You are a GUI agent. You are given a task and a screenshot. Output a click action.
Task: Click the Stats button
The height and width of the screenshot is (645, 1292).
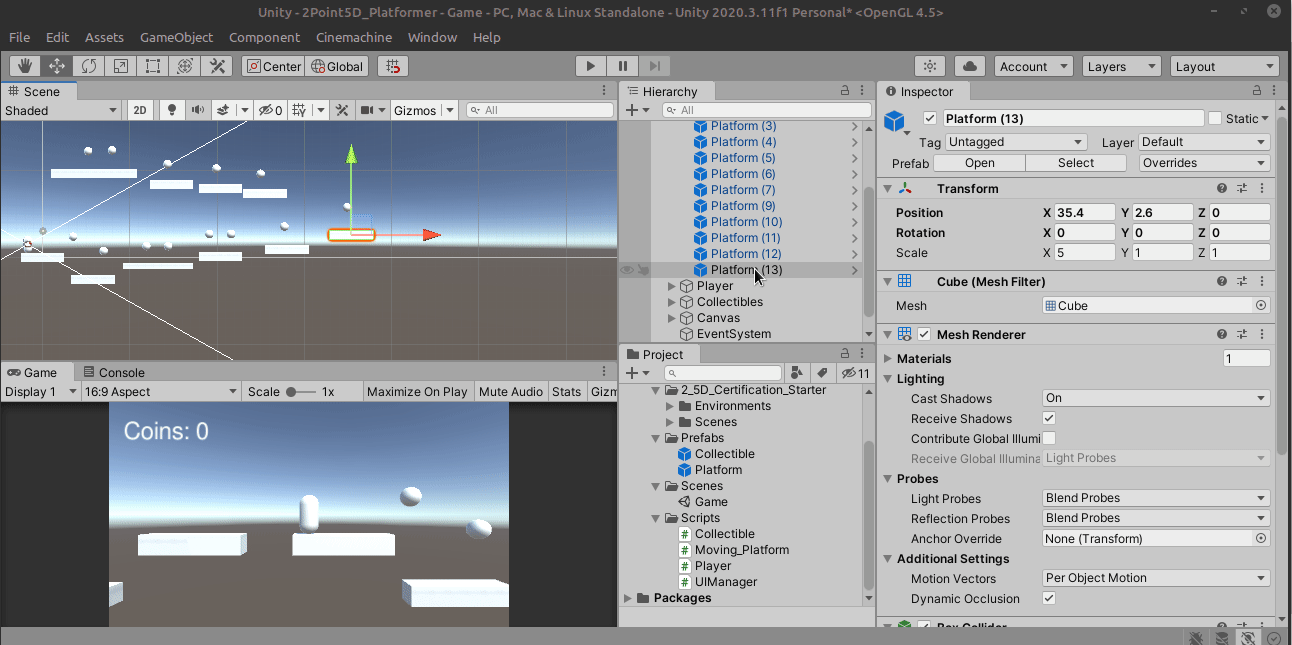[x=567, y=391]
